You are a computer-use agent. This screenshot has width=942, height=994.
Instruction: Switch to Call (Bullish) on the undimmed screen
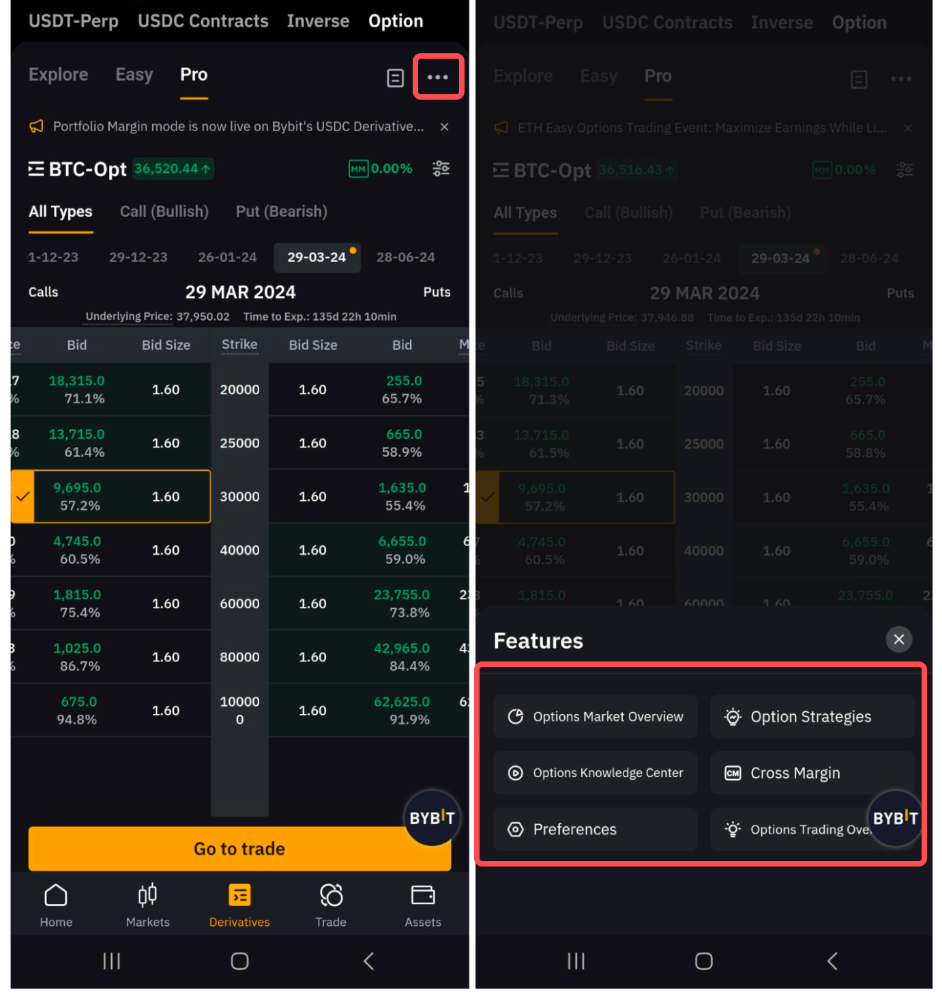pos(164,212)
